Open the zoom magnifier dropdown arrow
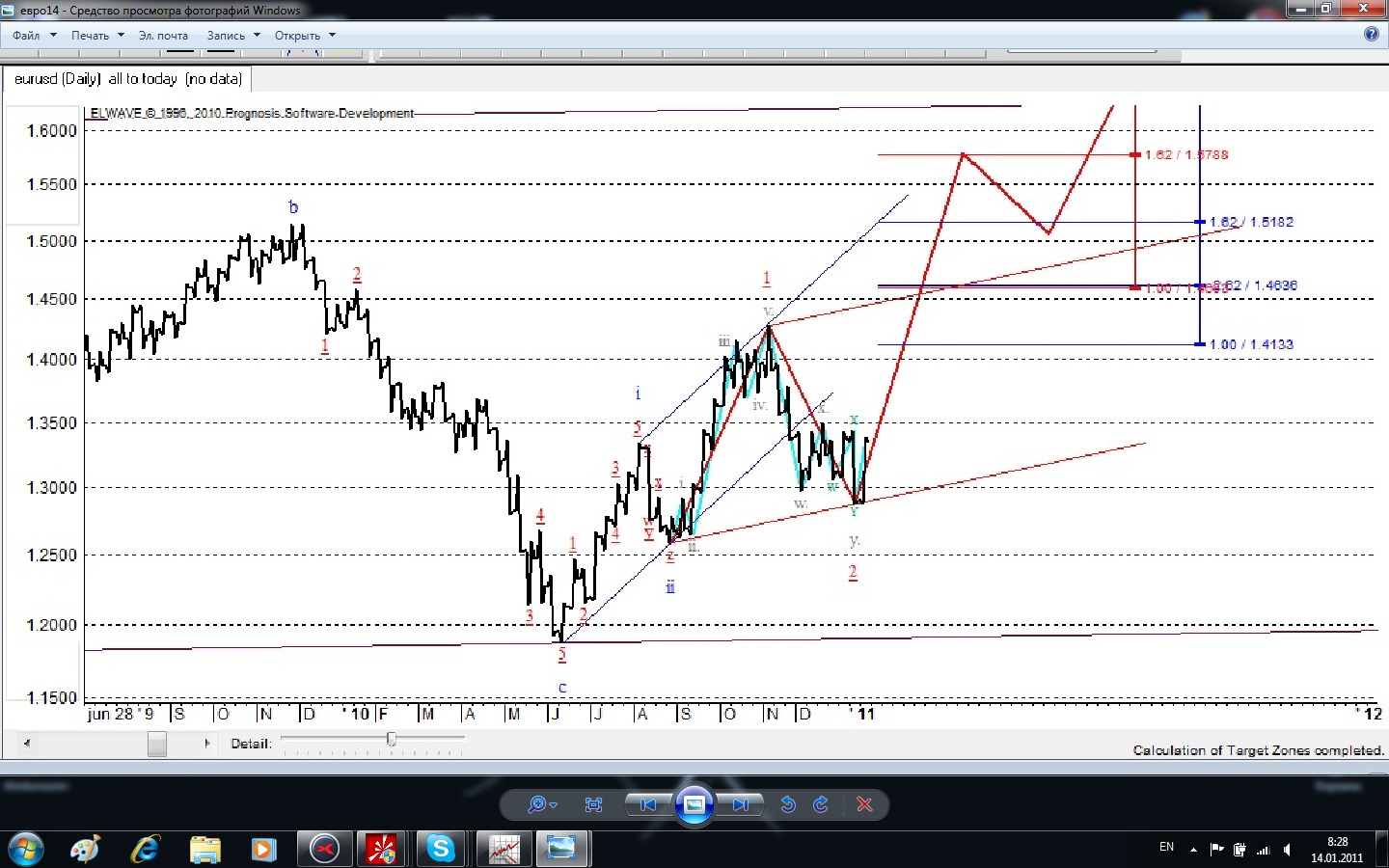The width and height of the screenshot is (1389, 868). point(554,805)
